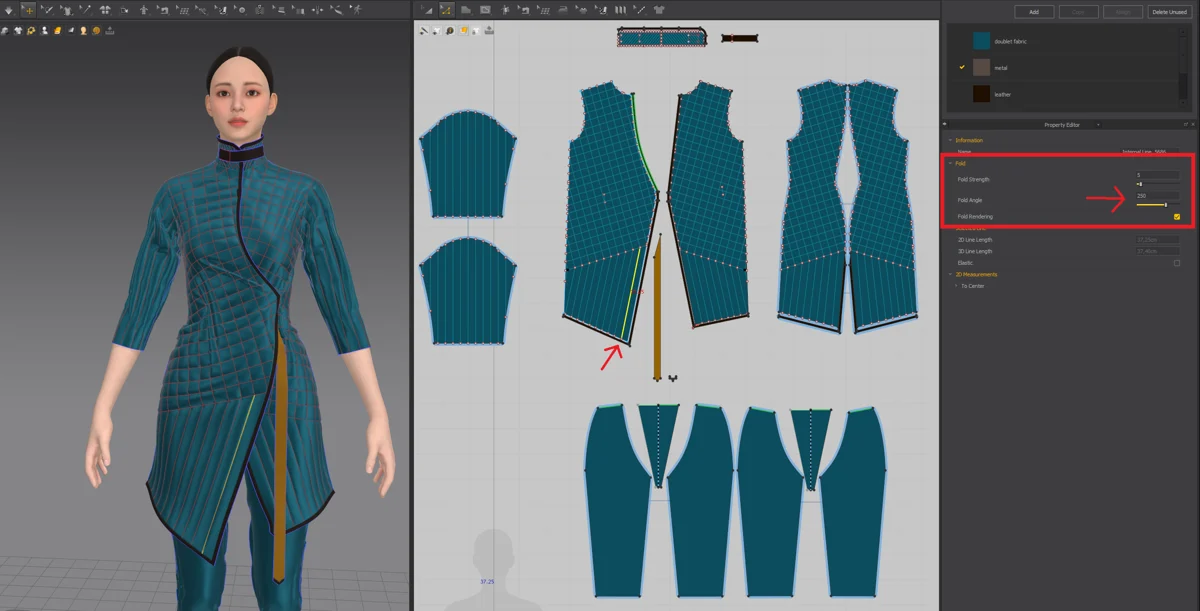The height and width of the screenshot is (611, 1200).
Task: Choose the polygon tool in 2D toolbar
Action: [x=466, y=10]
